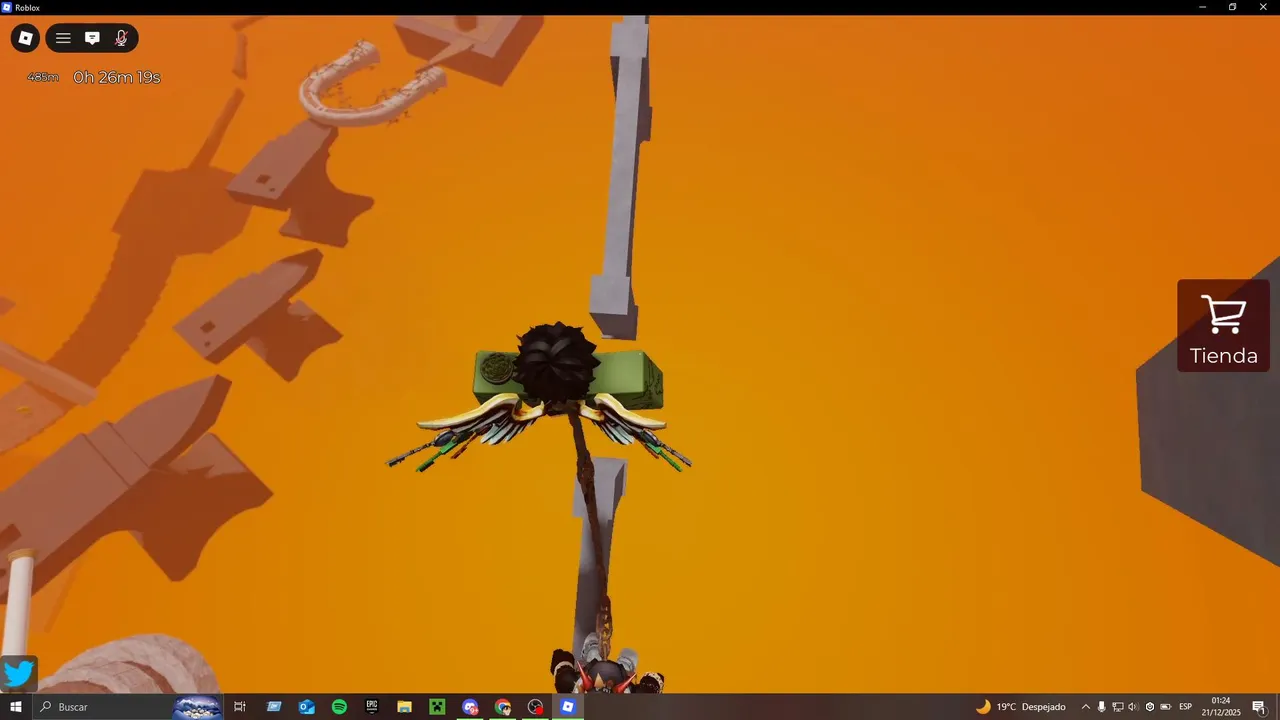Open the volume speaker icon in tray
1280x720 pixels.
(x=1133, y=707)
